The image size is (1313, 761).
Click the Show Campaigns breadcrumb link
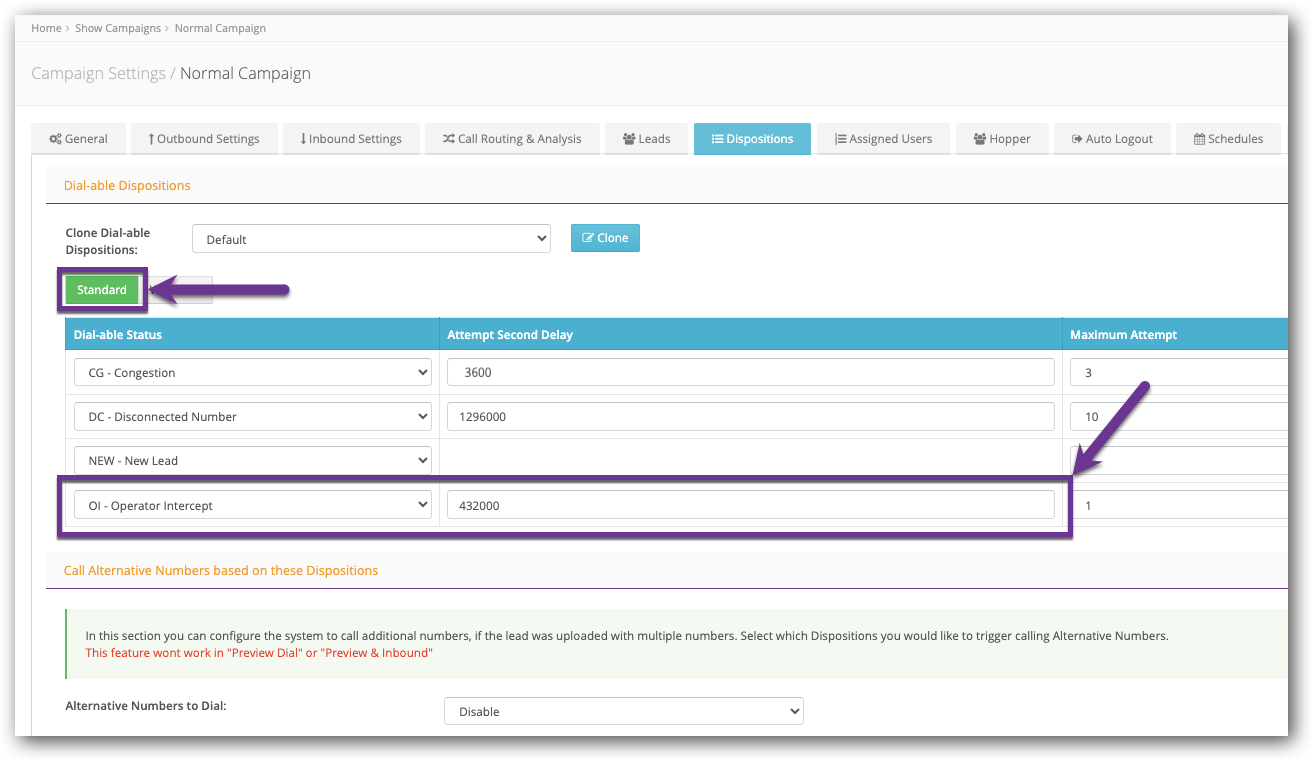(x=118, y=28)
